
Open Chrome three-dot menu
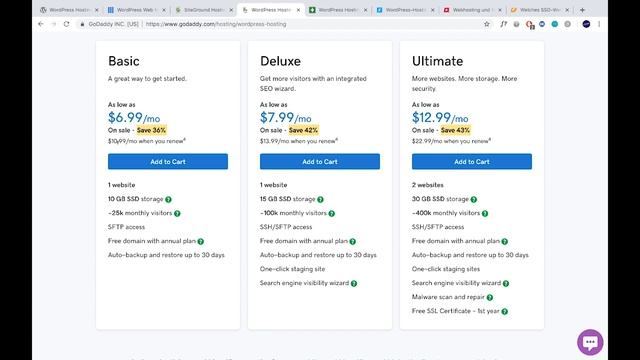pos(599,24)
